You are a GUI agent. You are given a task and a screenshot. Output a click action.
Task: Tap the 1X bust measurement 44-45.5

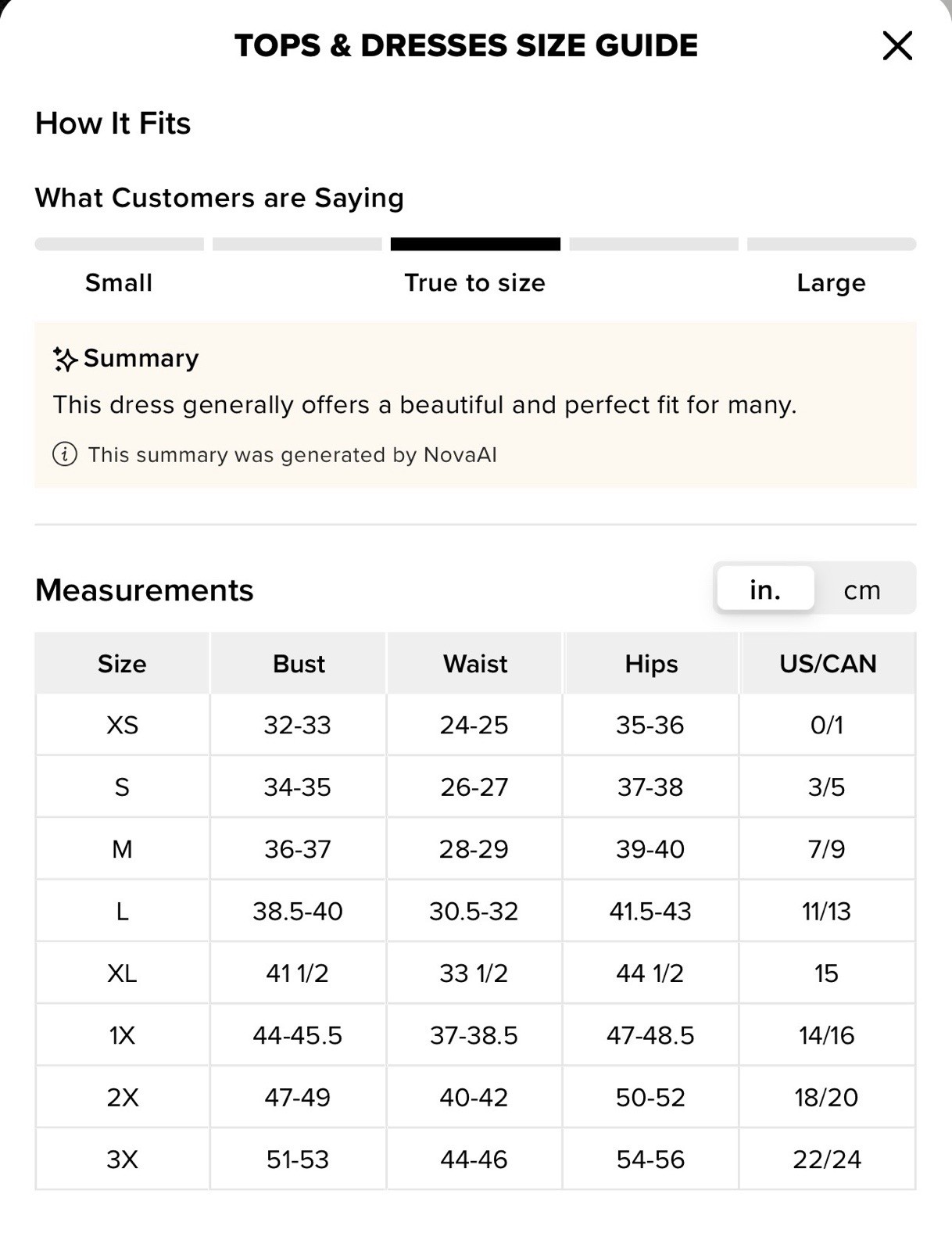tap(298, 1035)
